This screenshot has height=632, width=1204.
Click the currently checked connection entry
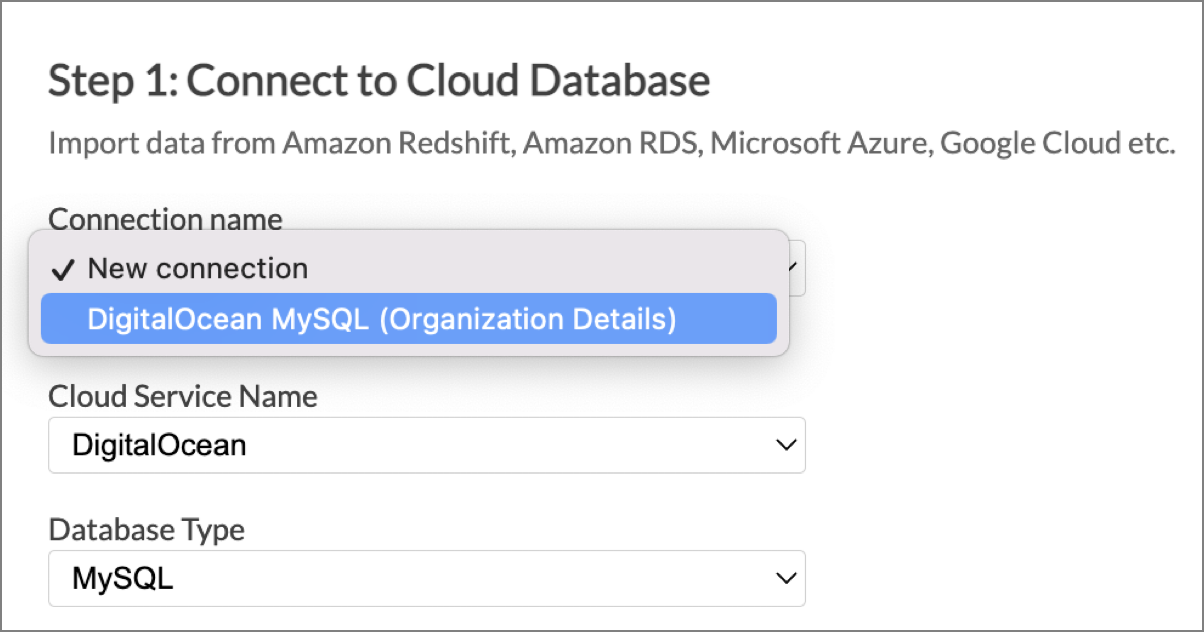click(x=197, y=268)
